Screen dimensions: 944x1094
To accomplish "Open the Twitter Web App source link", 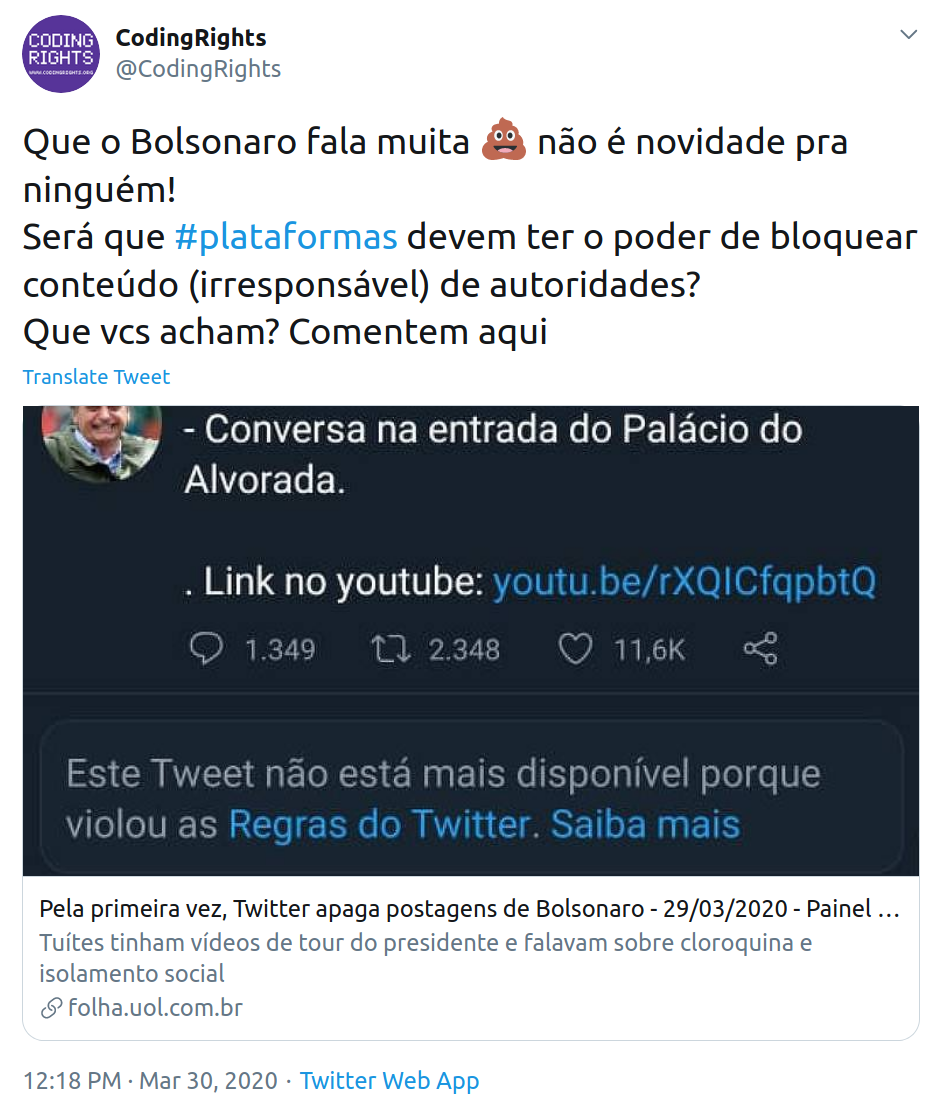I will pos(389,1080).
